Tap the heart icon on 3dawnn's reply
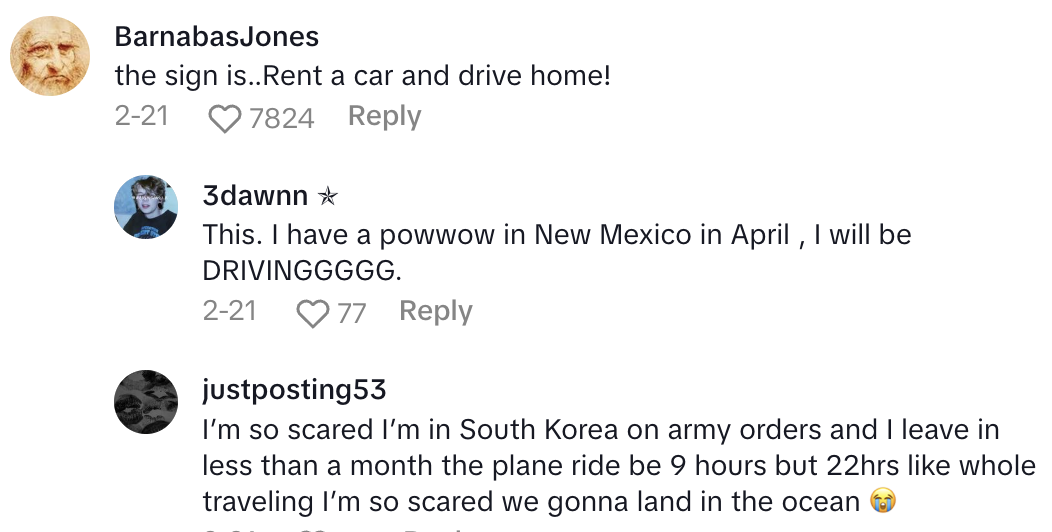Screen dimensions: 1052x532 pyautogui.click(x=313, y=313)
